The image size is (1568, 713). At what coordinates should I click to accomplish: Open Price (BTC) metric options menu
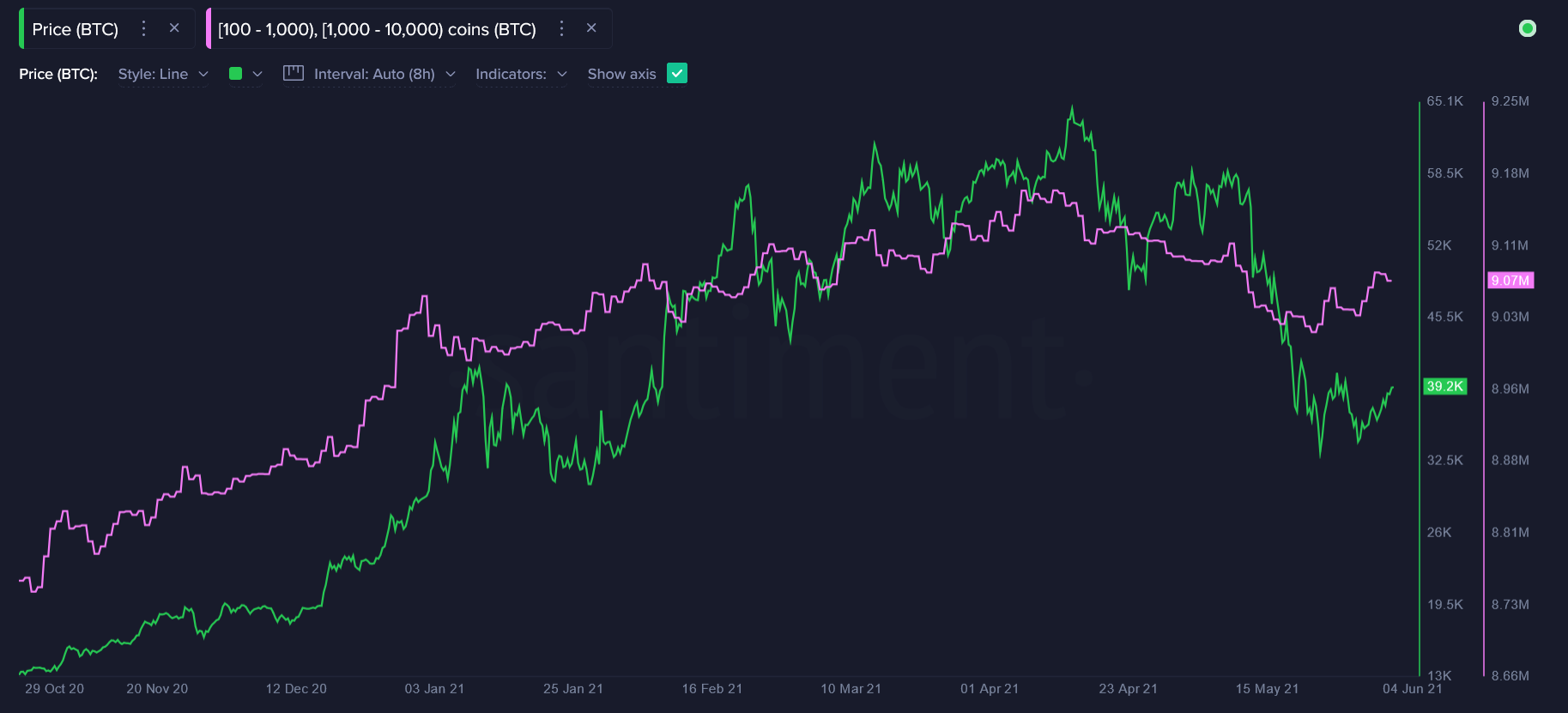143,28
